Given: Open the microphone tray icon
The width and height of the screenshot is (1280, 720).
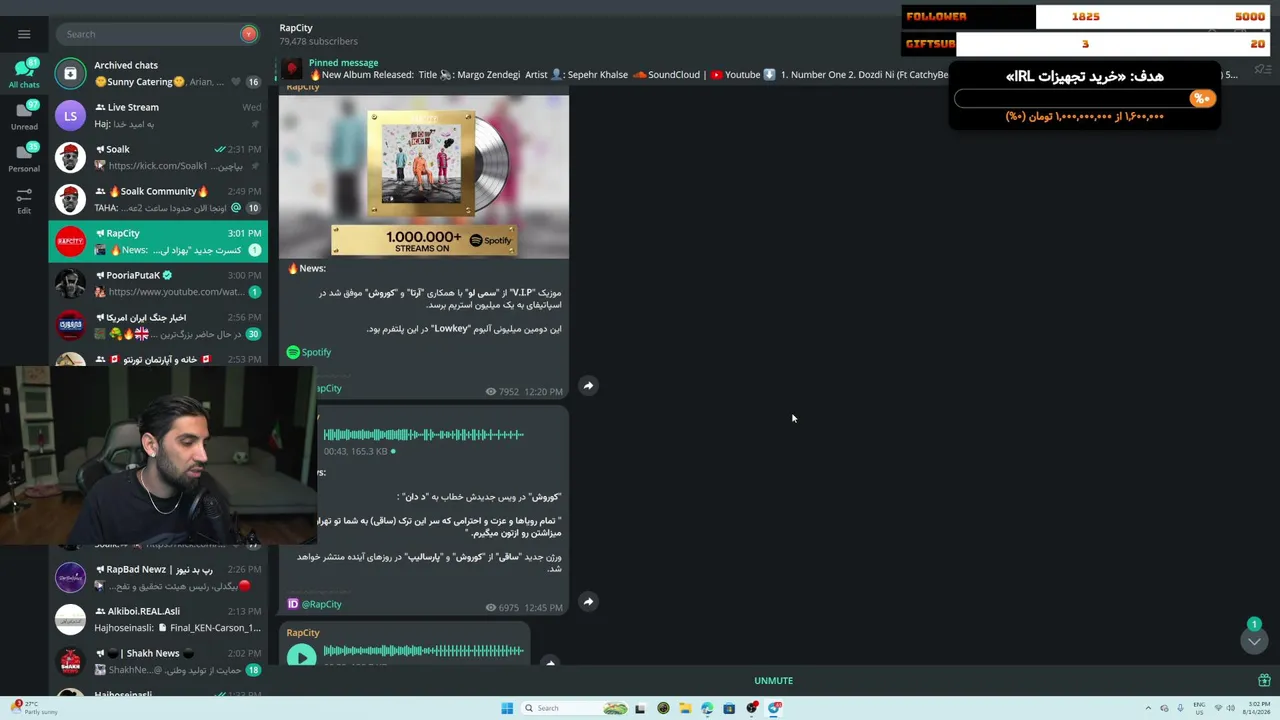Looking at the screenshot, I should point(1180,708).
